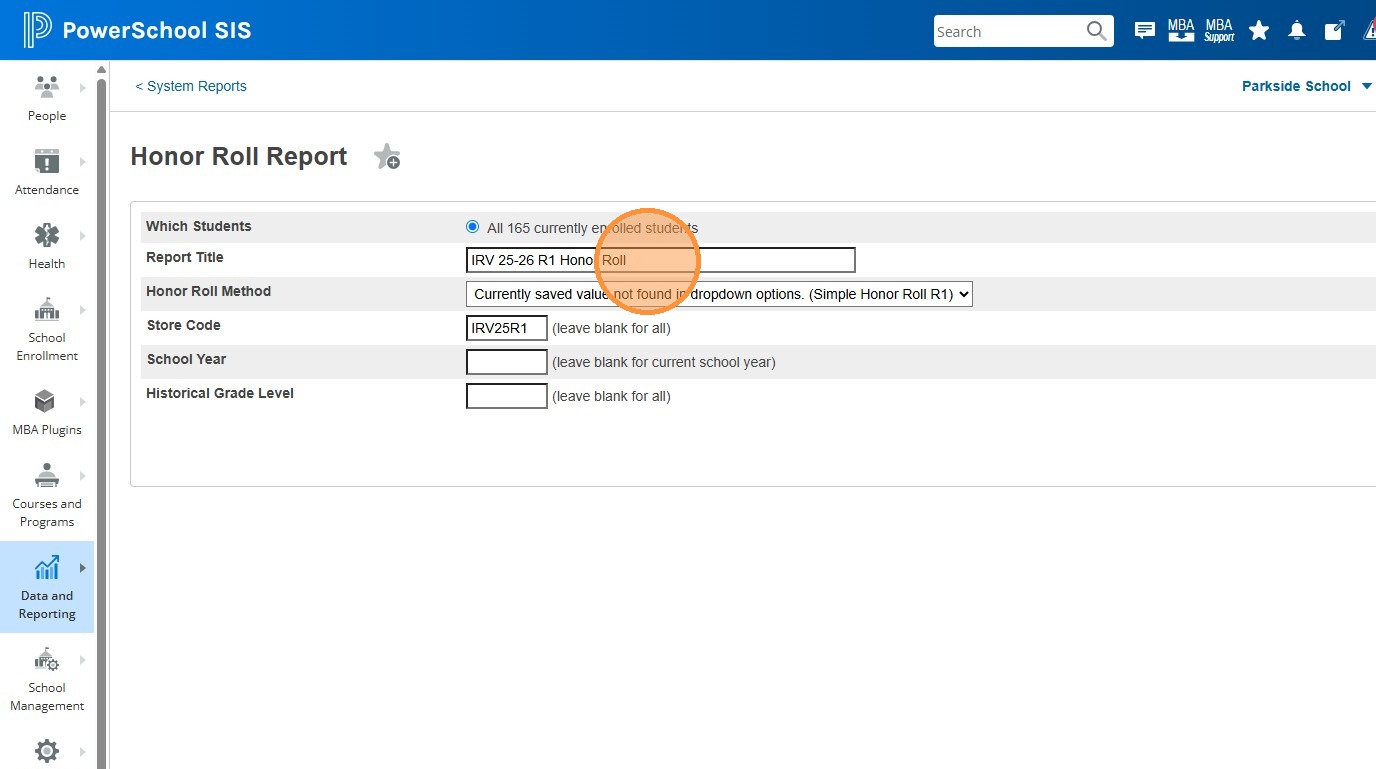Click the School Year label
The image size is (1376, 769).
[186, 359]
